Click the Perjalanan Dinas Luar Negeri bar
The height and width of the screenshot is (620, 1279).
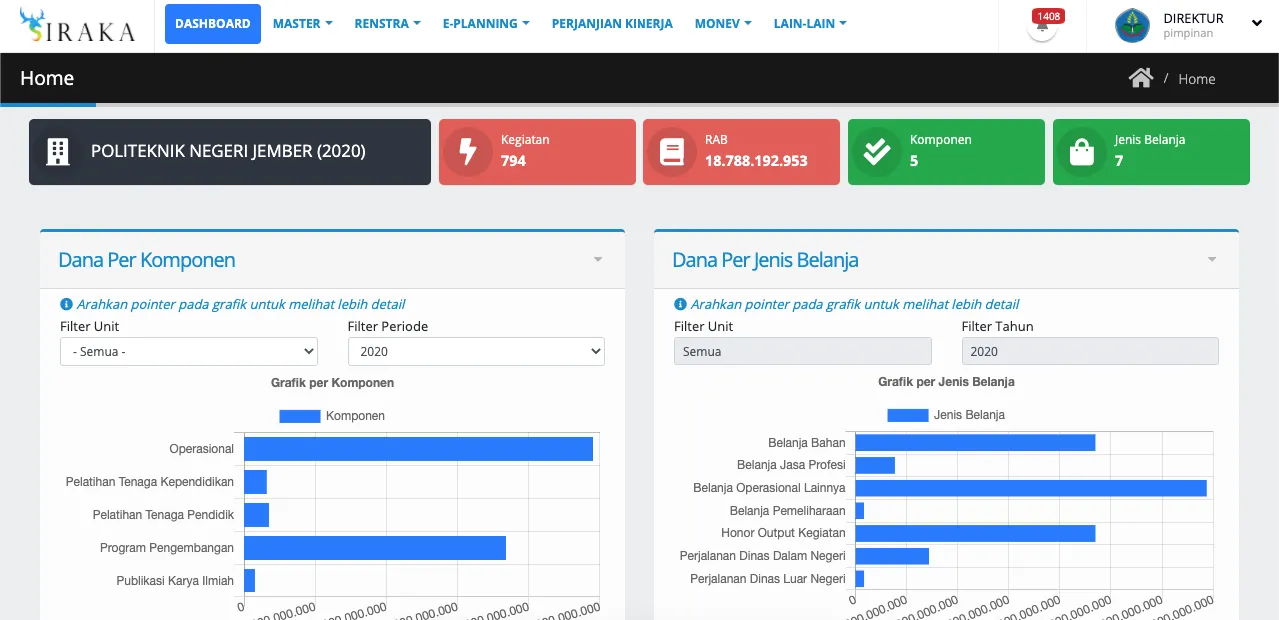(859, 579)
